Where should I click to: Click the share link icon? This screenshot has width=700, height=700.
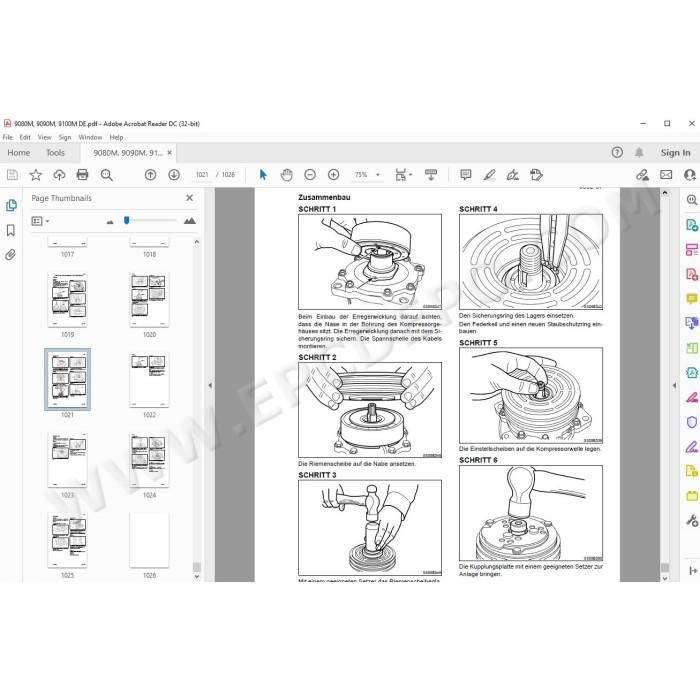(x=642, y=175)
